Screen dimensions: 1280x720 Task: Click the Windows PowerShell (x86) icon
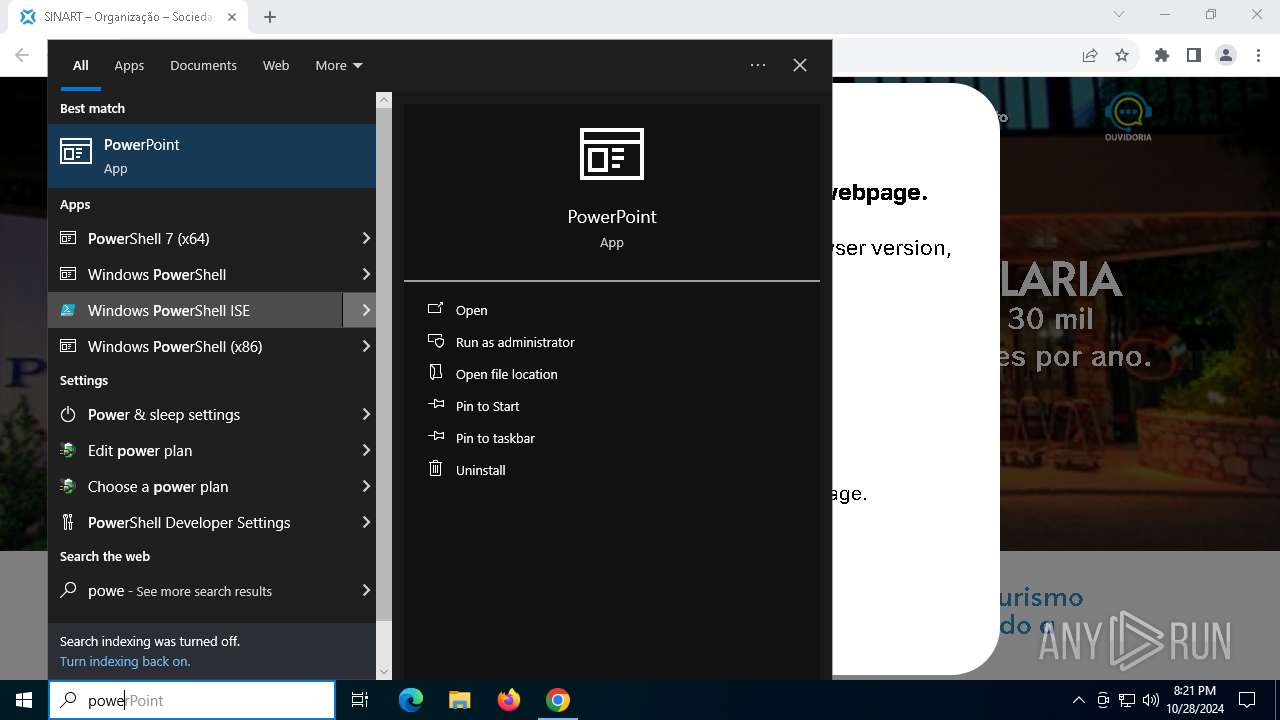point(68,346)
